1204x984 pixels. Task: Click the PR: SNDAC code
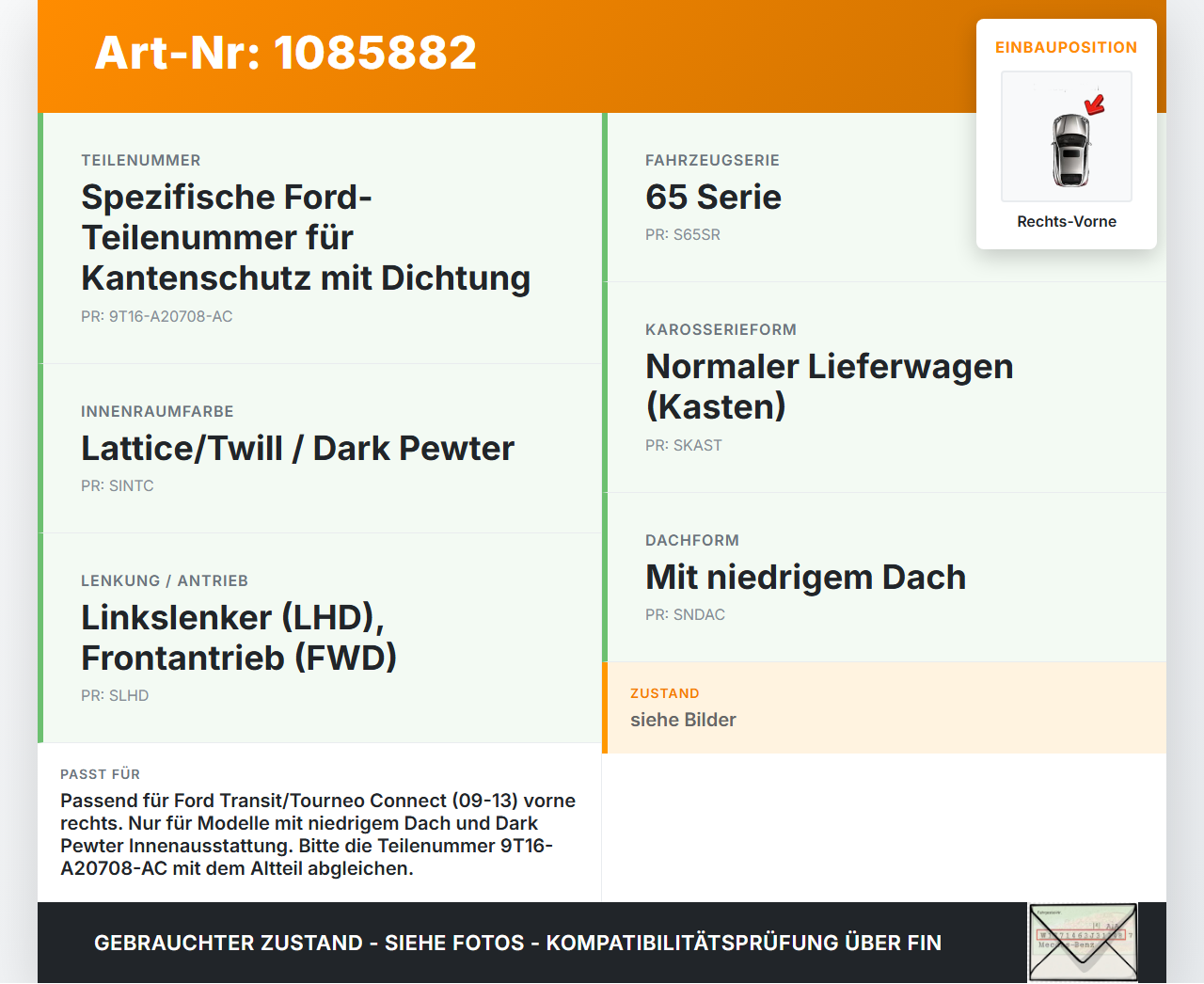685,615
